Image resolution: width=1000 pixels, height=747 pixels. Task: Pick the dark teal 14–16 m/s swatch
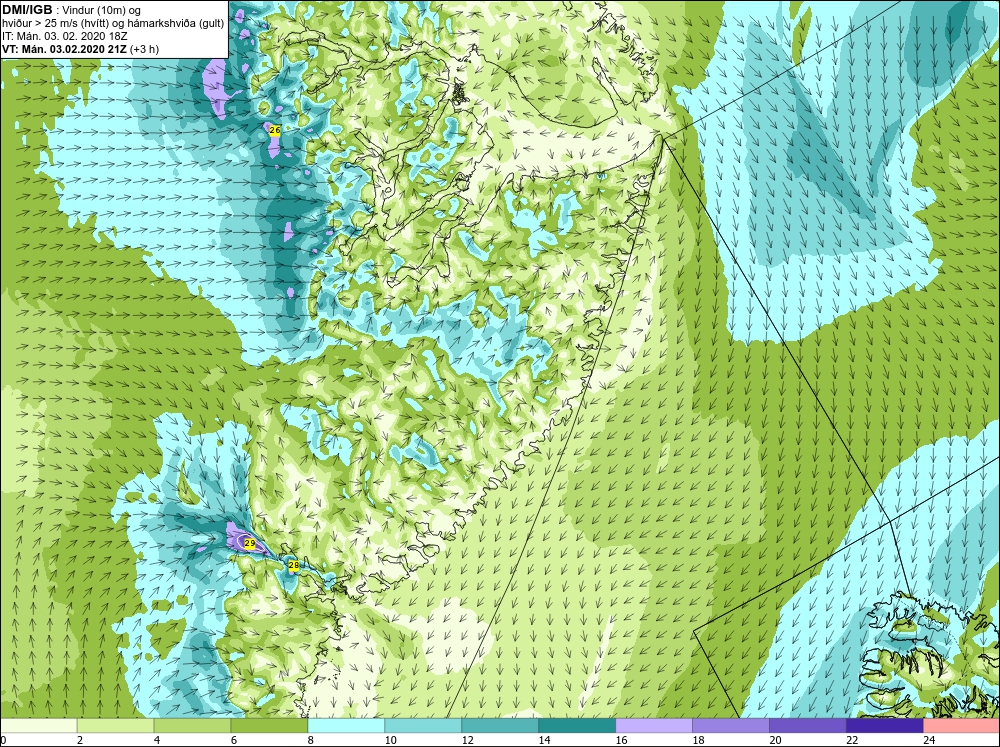click(x=577, y=725)
